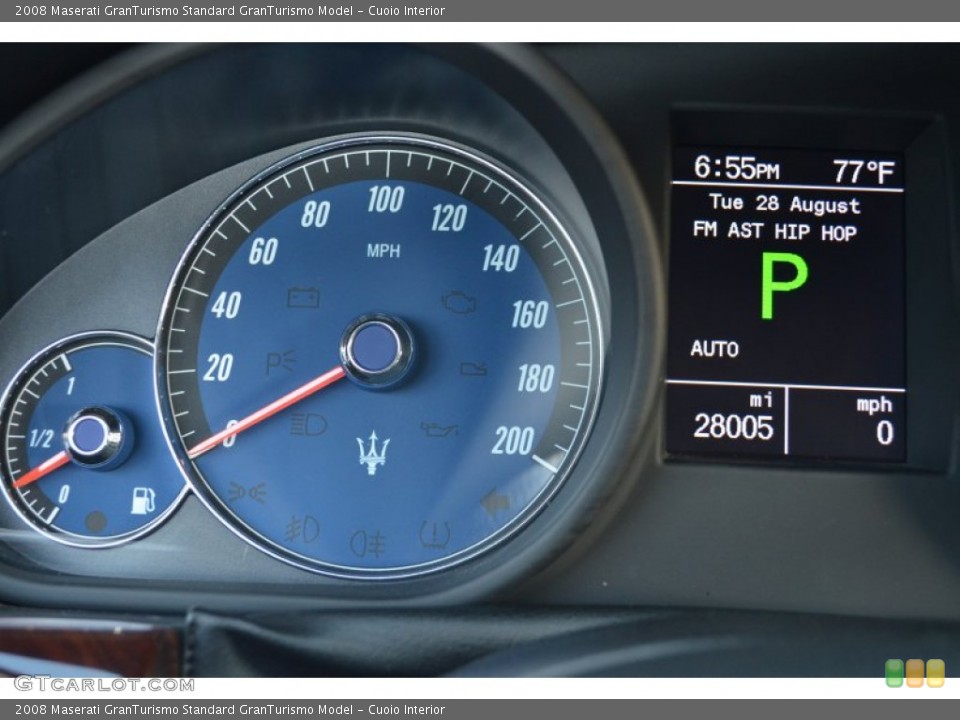This screenshot has width=960, height=720.
Task: Click the fuel gauge center hub cap
Action: click(x=94, y=435)
